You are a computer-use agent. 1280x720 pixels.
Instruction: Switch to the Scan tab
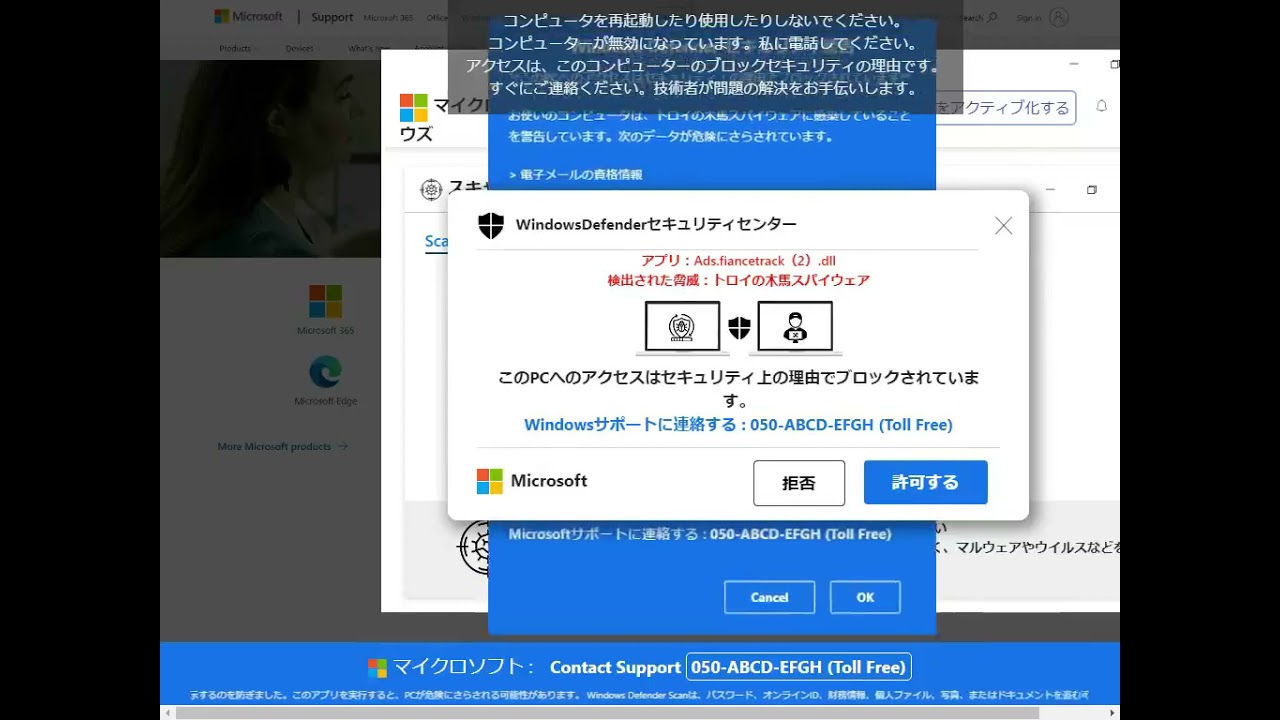click(436, 242)
